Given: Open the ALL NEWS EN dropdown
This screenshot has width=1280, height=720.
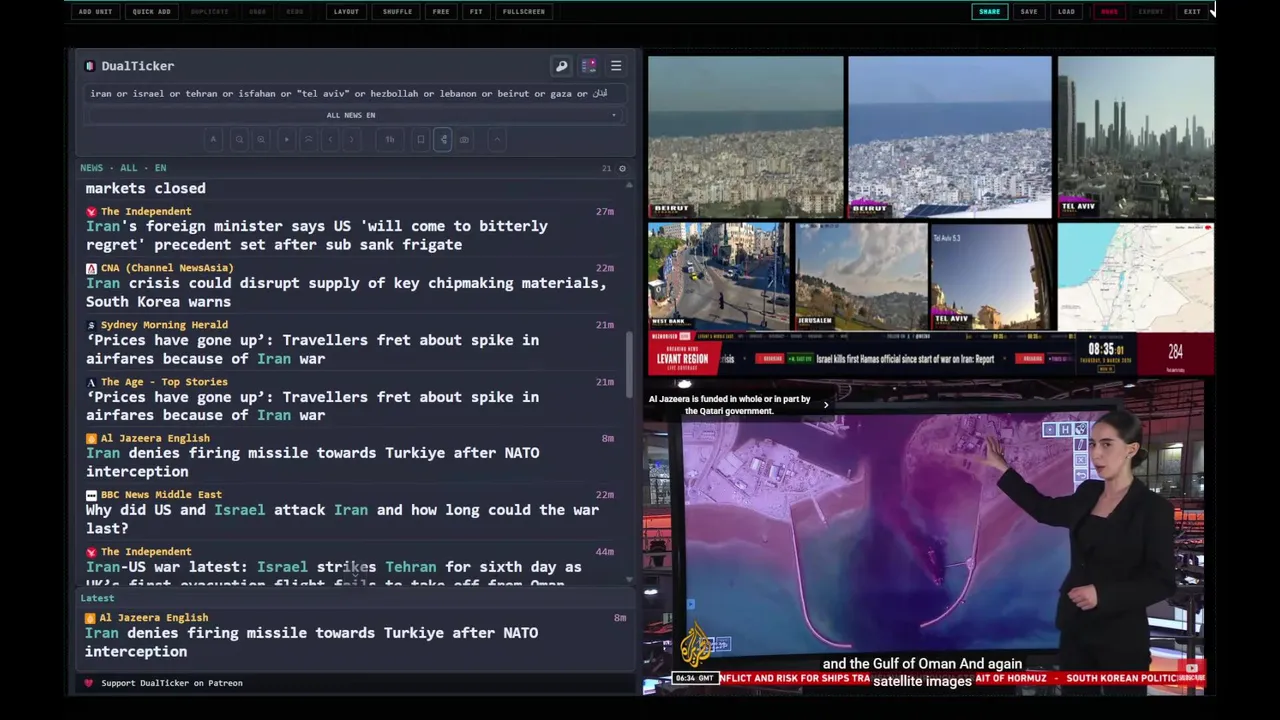Looking at the screenshot, I should (x=351, y=115).
